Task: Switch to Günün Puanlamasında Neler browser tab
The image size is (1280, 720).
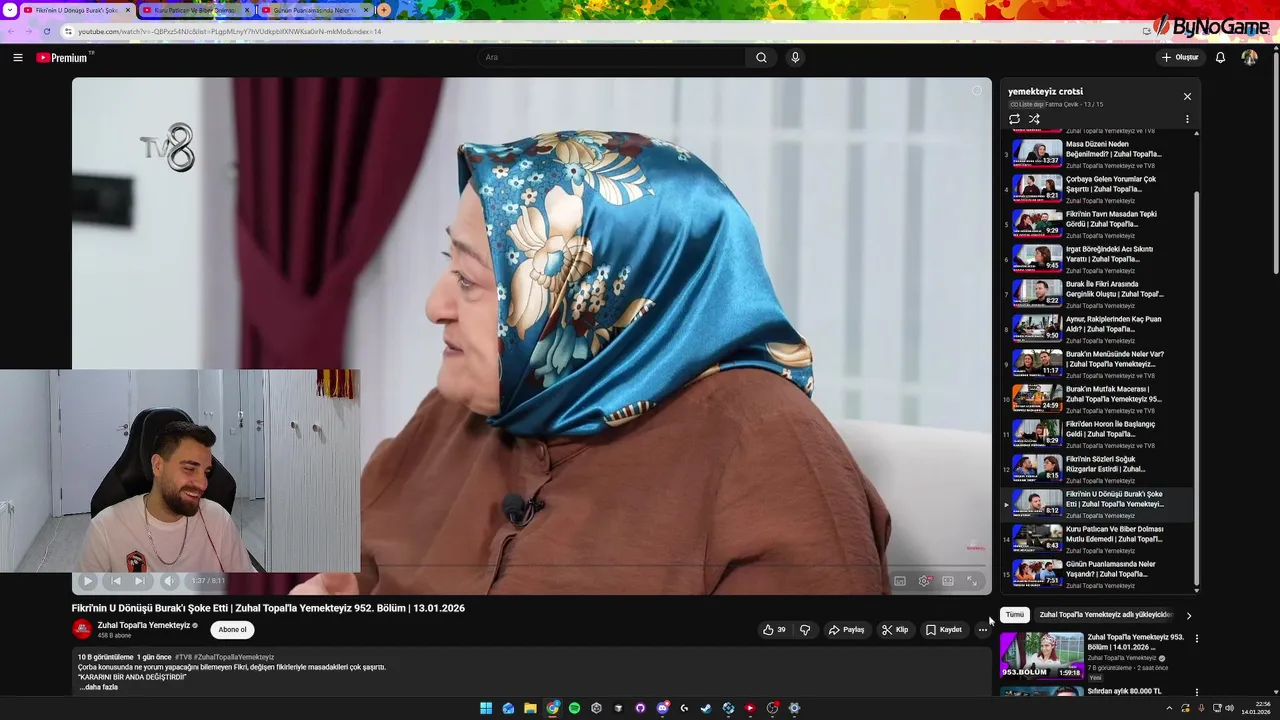Action: pos(315,10)
